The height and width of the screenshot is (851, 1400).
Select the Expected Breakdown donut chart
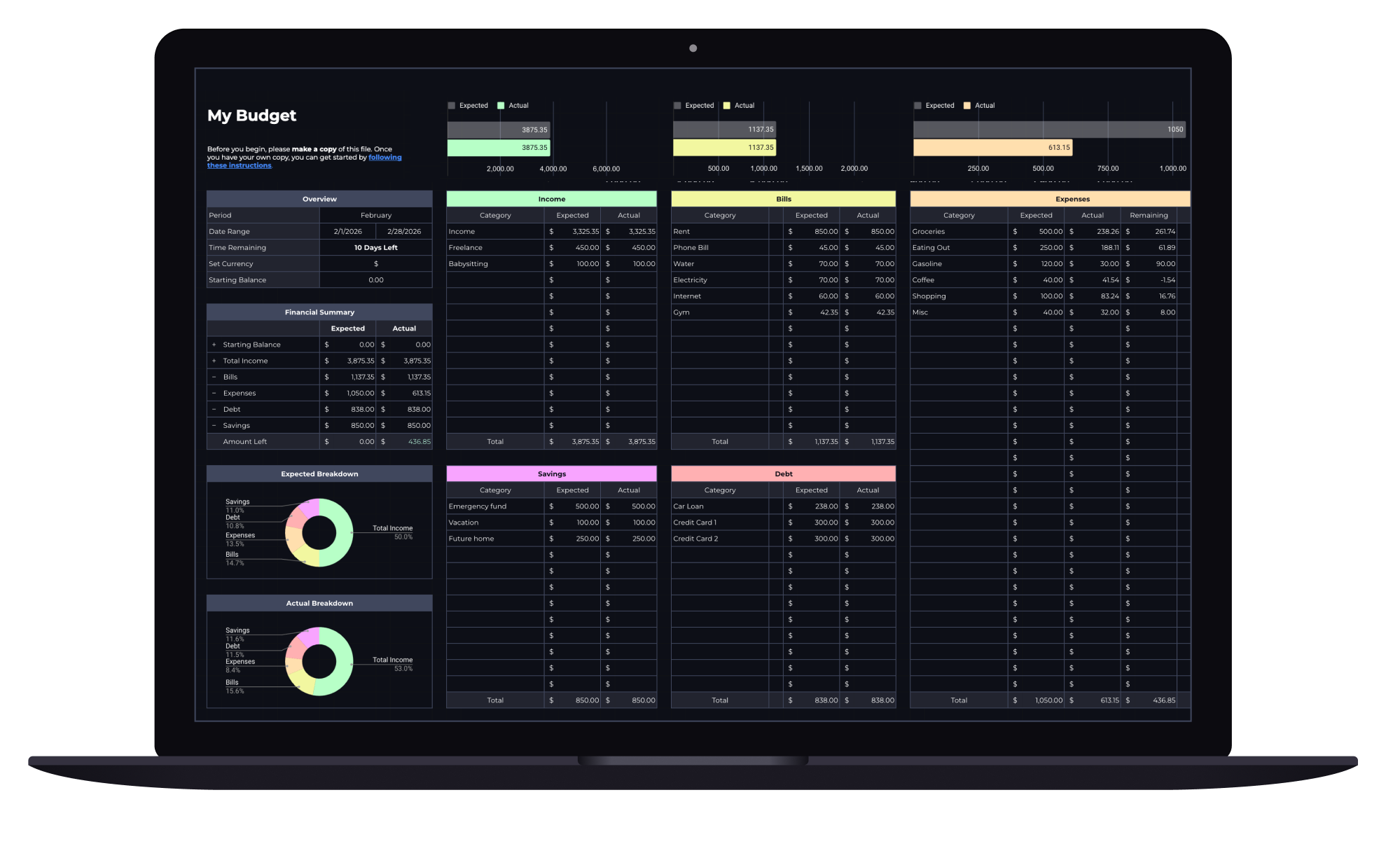click(x=319, y=532)
